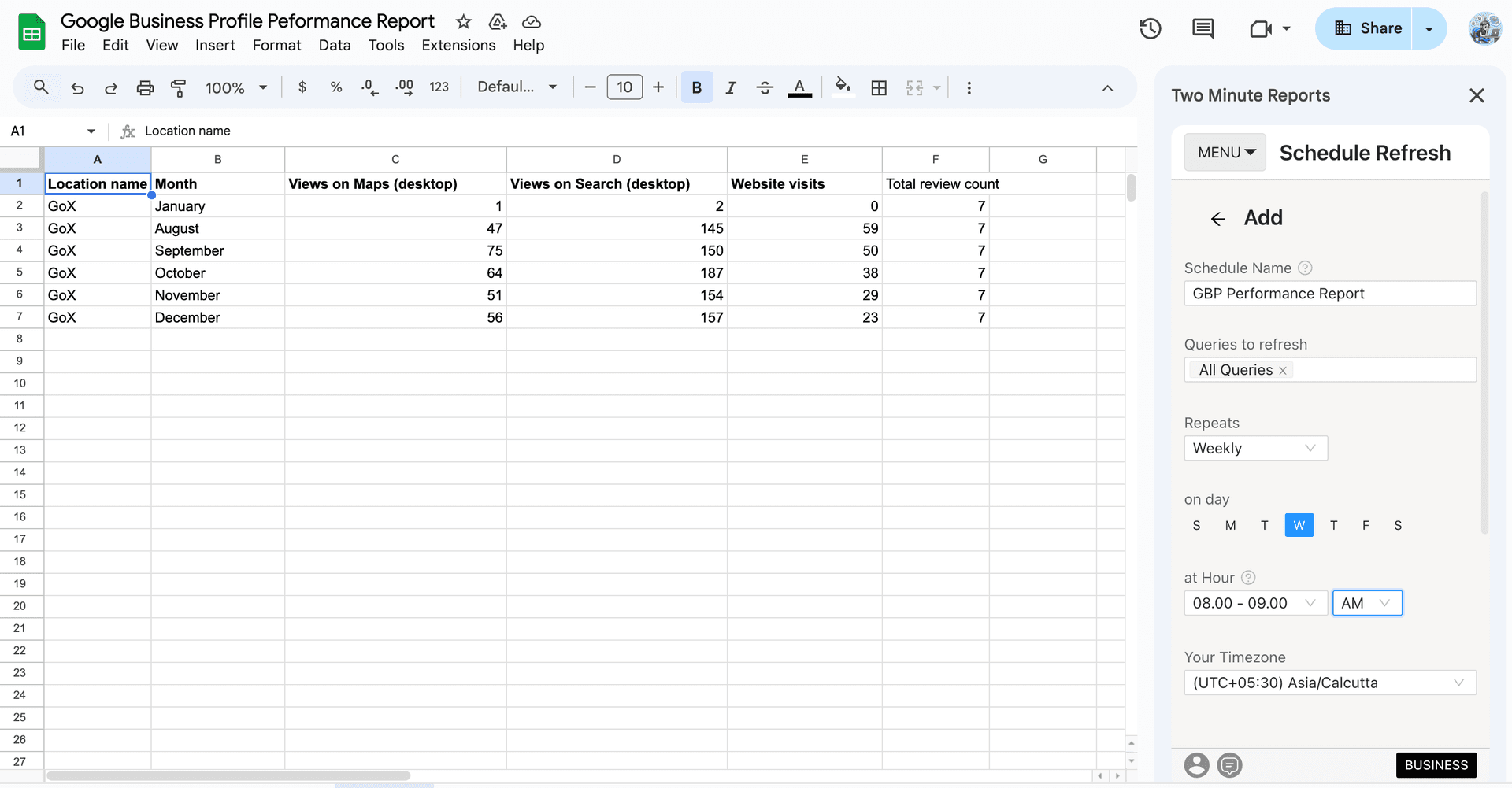Image resolution: width=1512 pixels, height=788 pixels.
Task: Open the text color picker
Action: [799, 87]
